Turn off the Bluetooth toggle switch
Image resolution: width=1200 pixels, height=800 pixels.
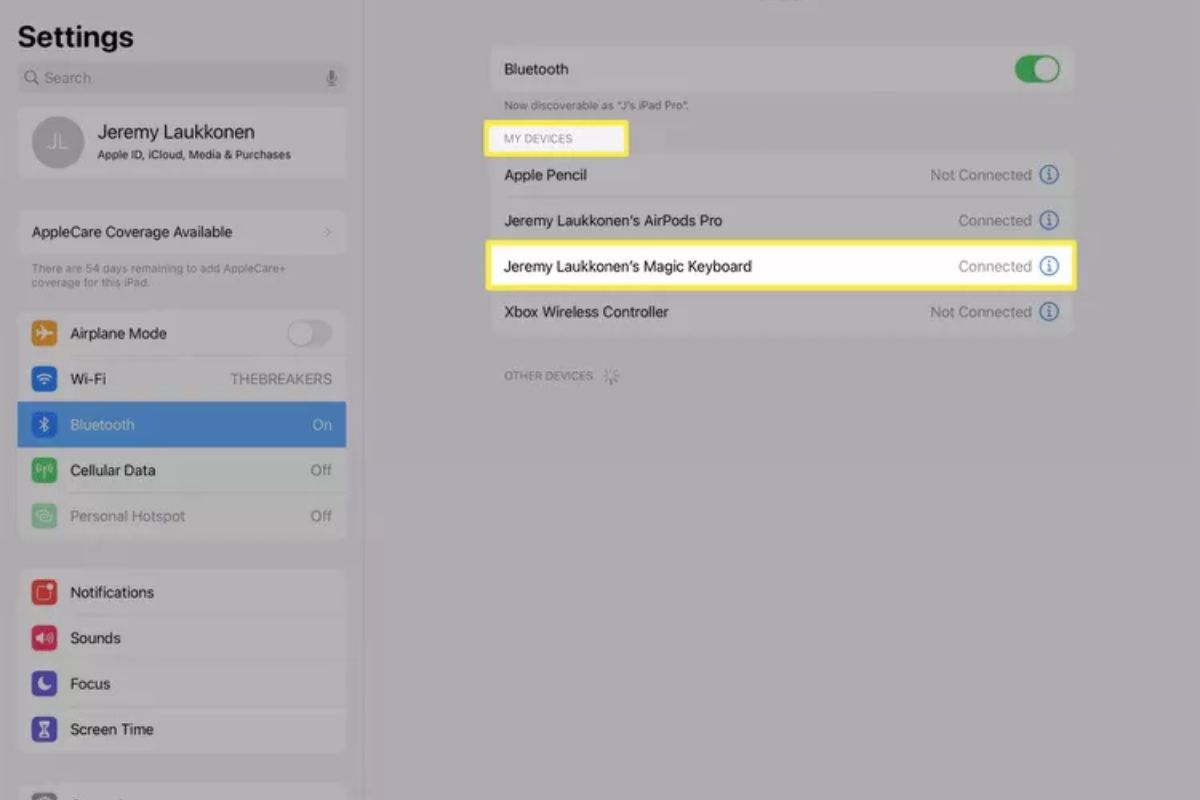1036,69
